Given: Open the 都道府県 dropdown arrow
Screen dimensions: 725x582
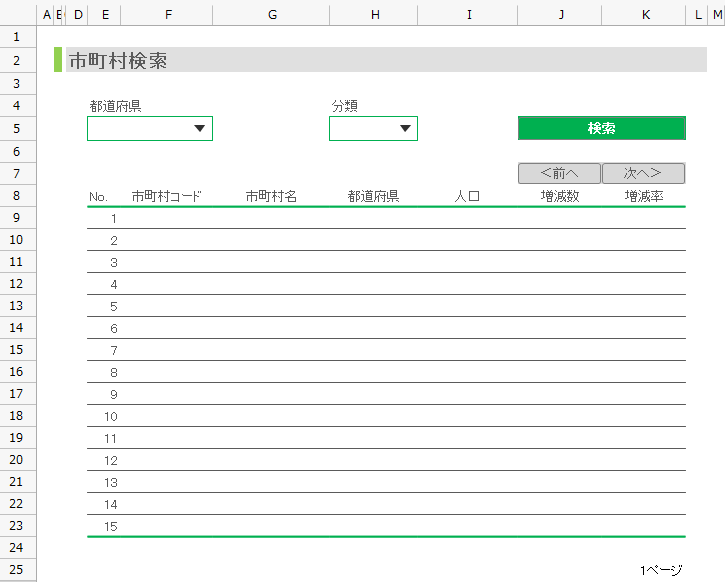Looking at the screenshot, I should pyautogui.click(x=200, y=128).
